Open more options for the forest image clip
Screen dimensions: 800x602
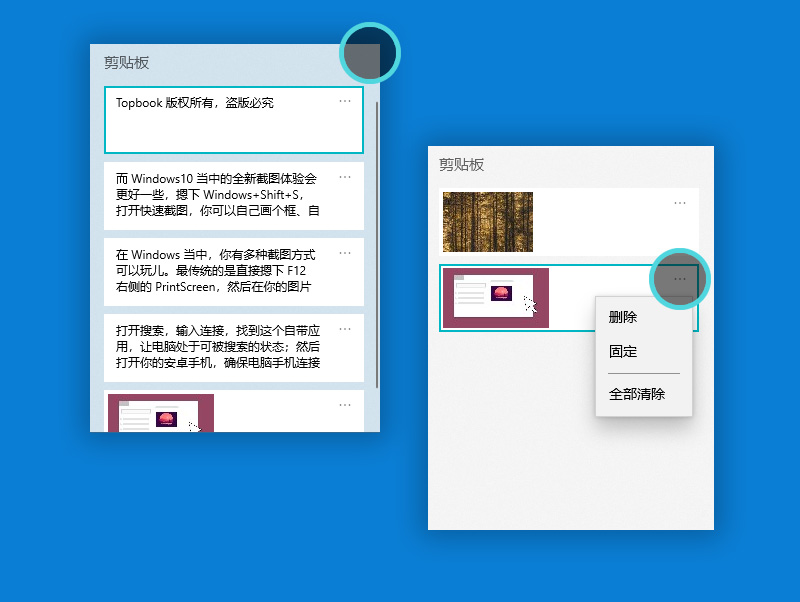click(680, 203)
